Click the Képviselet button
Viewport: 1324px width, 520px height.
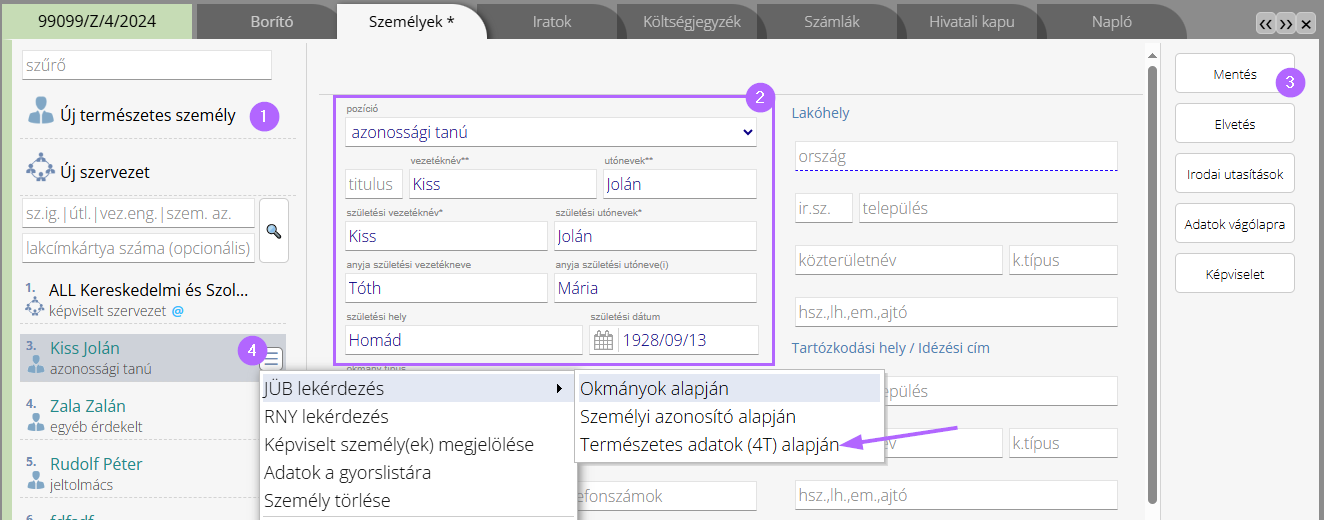click(1234, 273)
